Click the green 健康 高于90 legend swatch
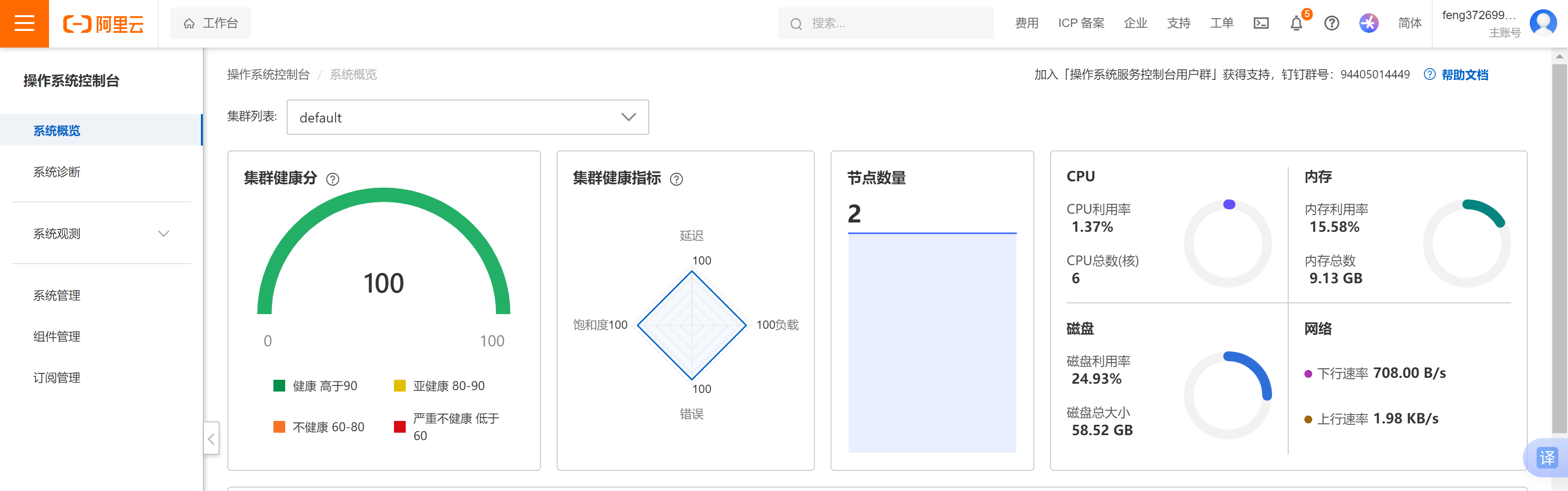This screenshot has height=491, width=1568. [x=279, y=385]
